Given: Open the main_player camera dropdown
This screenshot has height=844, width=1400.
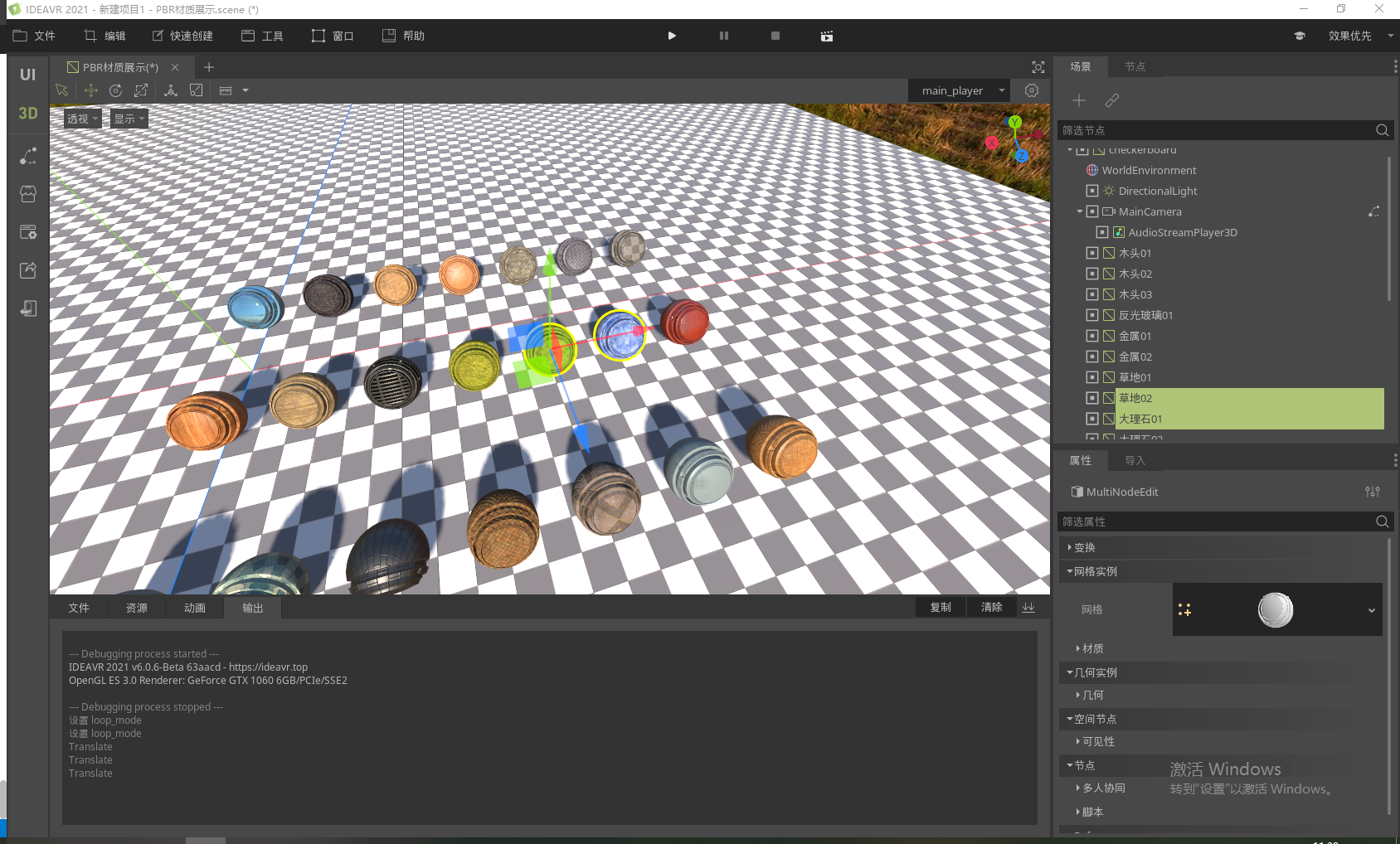Looking at the screenshot, I should pos(959,90).
